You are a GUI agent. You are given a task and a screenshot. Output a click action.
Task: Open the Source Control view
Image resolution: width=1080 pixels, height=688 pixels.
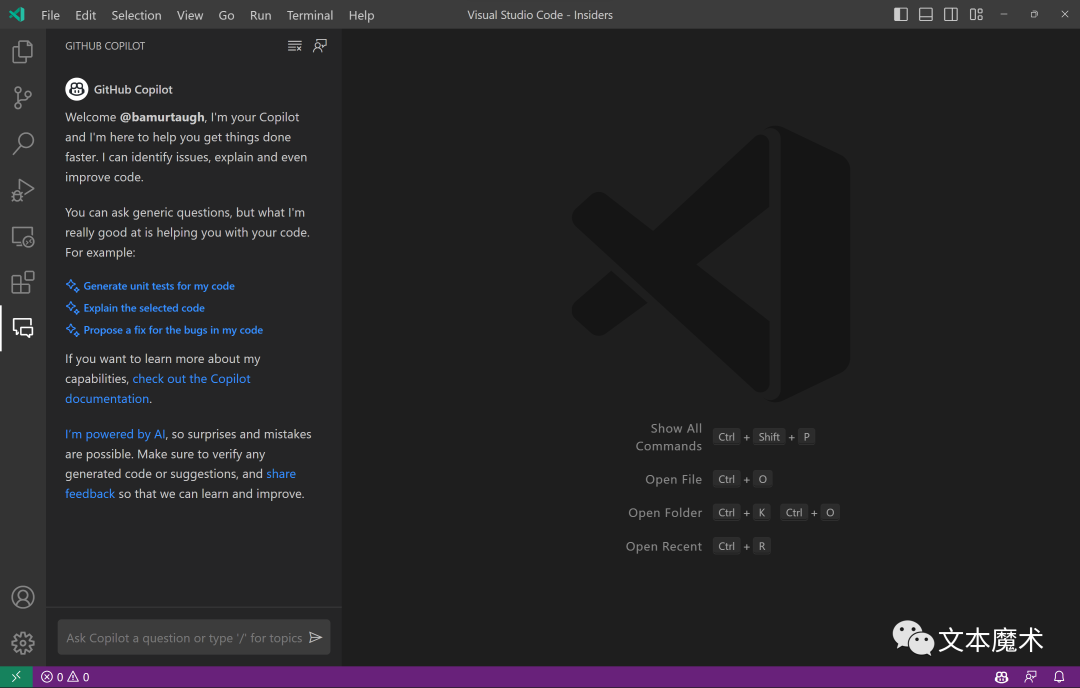pyautogui.click(x=23, y=98)
